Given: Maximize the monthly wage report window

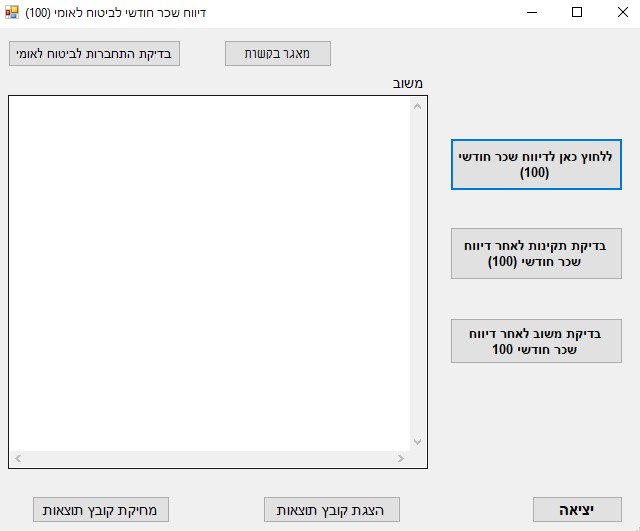Looking at the screenshot, I should 577,12.
